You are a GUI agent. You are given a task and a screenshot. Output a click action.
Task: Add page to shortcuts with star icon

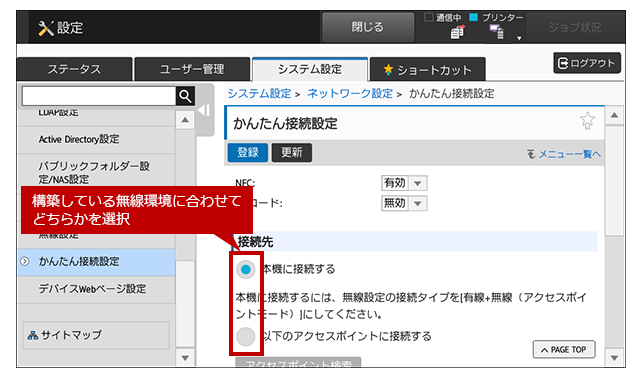[587, 120]
